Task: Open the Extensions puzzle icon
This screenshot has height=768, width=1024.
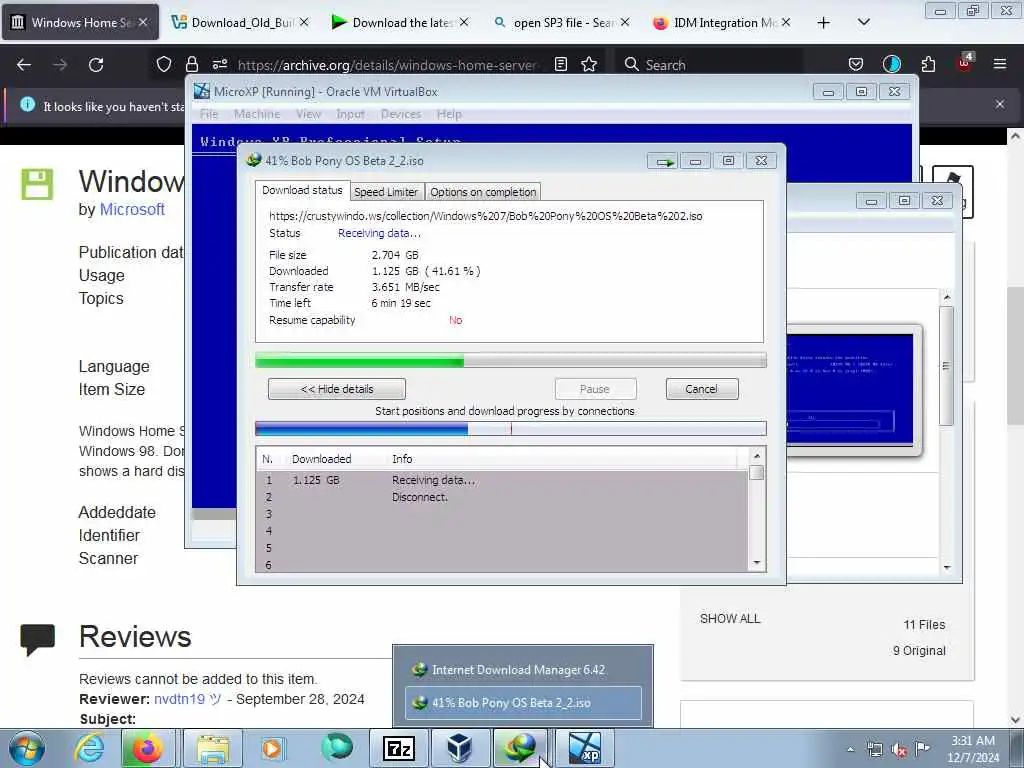Action: (x=928, y=64)
